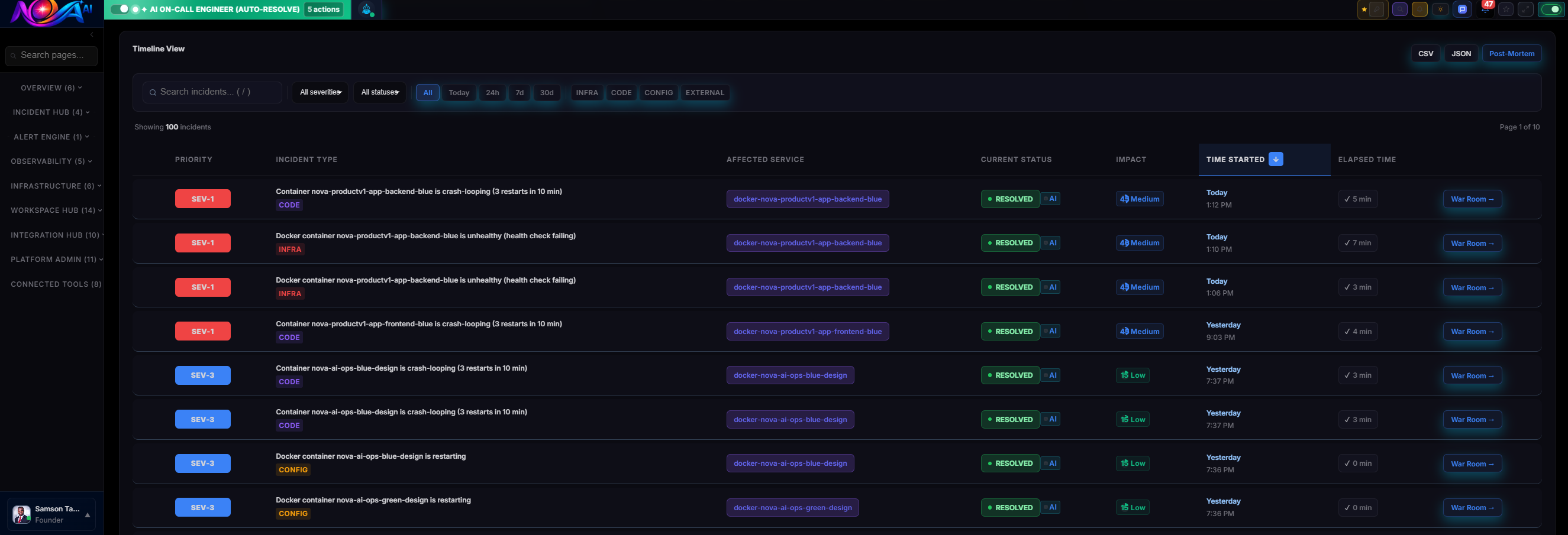
Task: Filter incidents by the INFRA tab
Action: 587,93
